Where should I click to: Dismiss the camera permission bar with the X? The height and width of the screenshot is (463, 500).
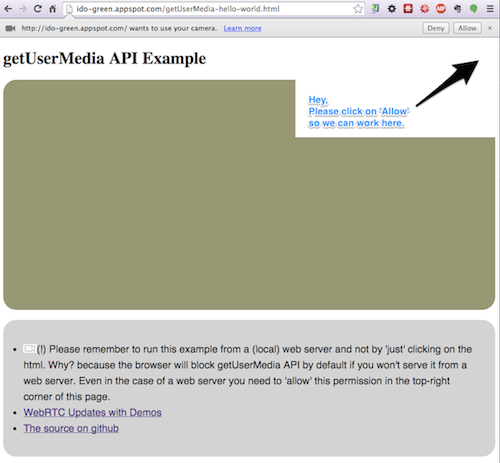point(490,28)
